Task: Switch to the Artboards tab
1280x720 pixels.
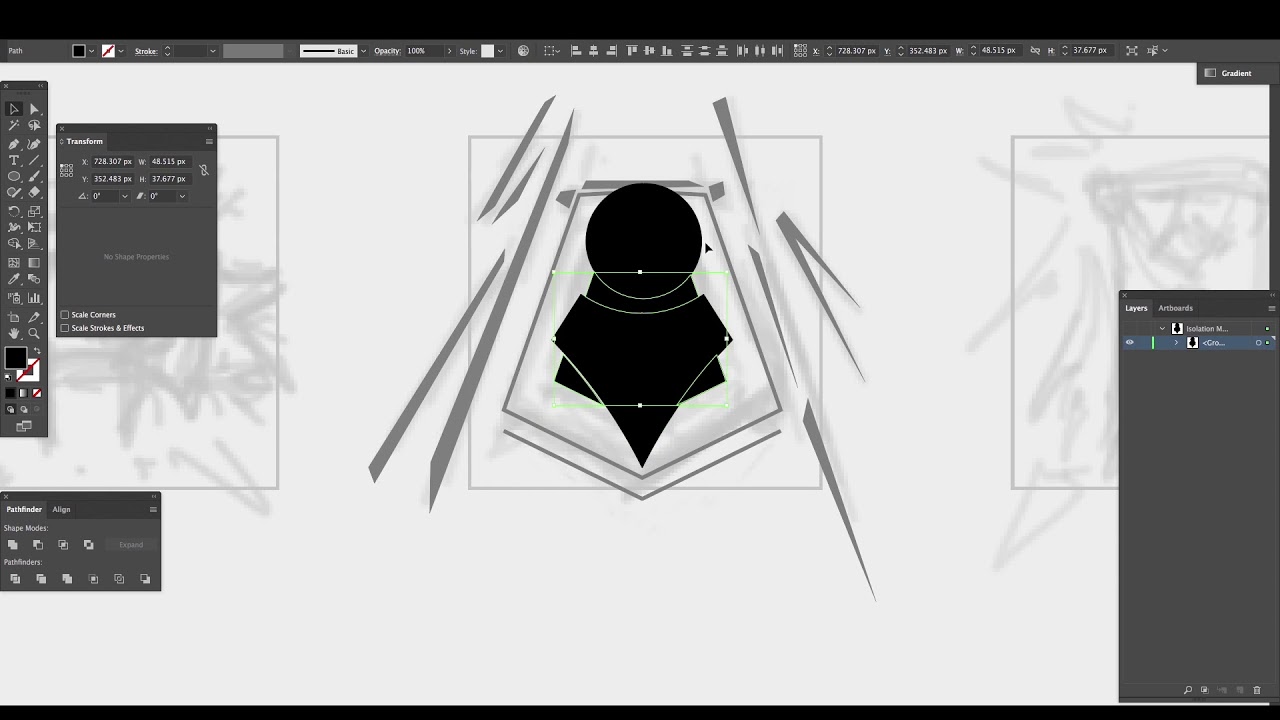Action: pos(1175,308)
